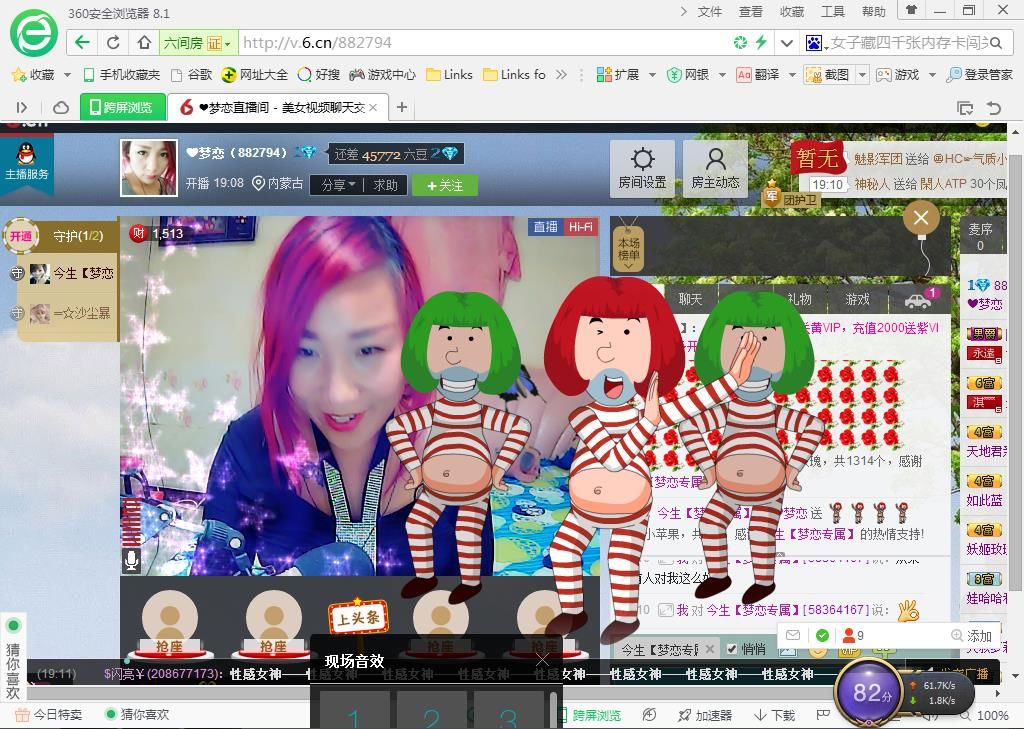Viewport: 1024px width, 729px height.
Task: Expand the 网银 dropdown arrow
Action: click(x=722, y=75)
